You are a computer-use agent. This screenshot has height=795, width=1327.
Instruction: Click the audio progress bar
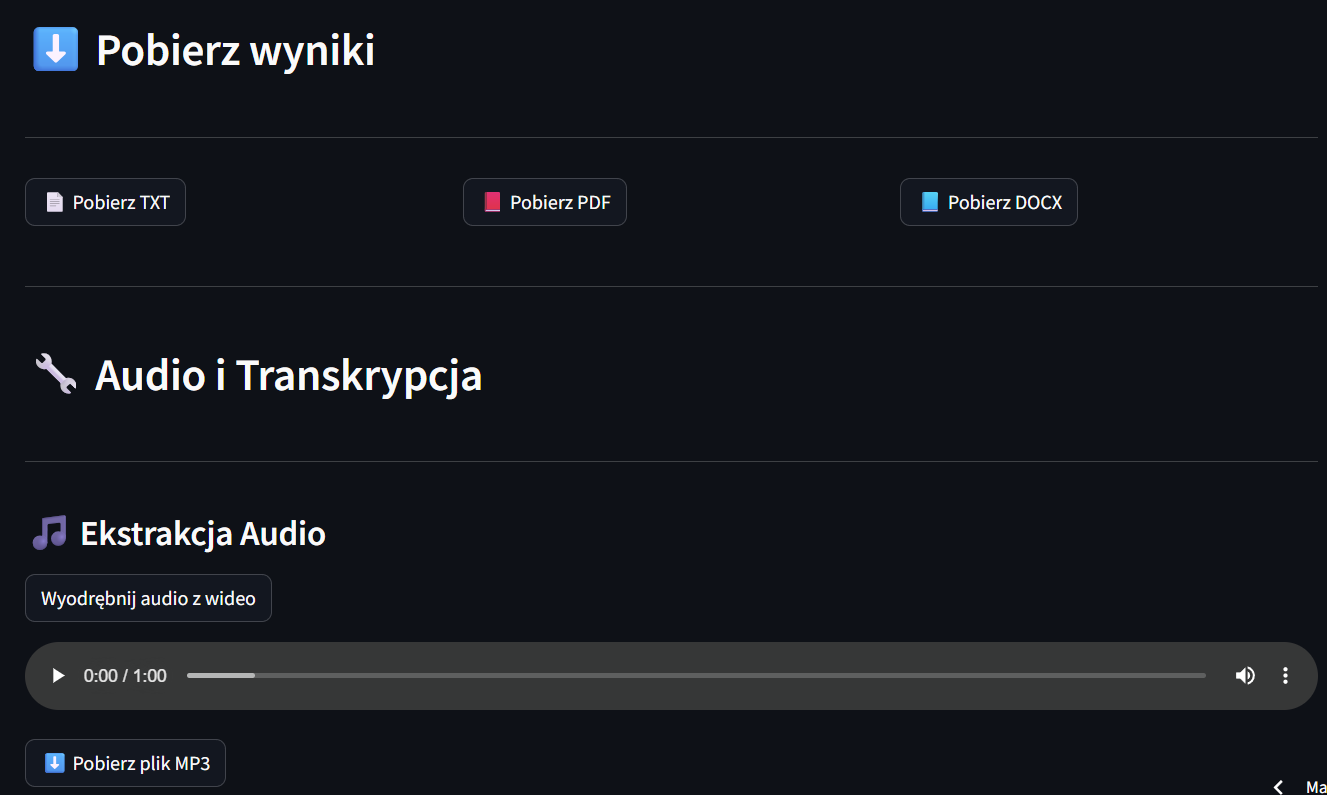click(695, 676)
